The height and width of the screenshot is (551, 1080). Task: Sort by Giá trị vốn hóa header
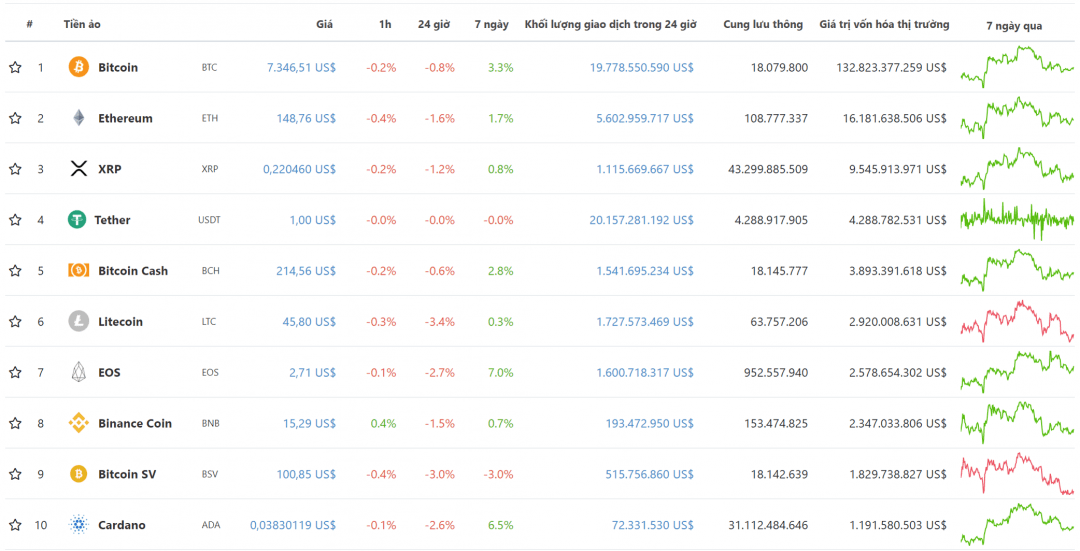pos(884,24)
